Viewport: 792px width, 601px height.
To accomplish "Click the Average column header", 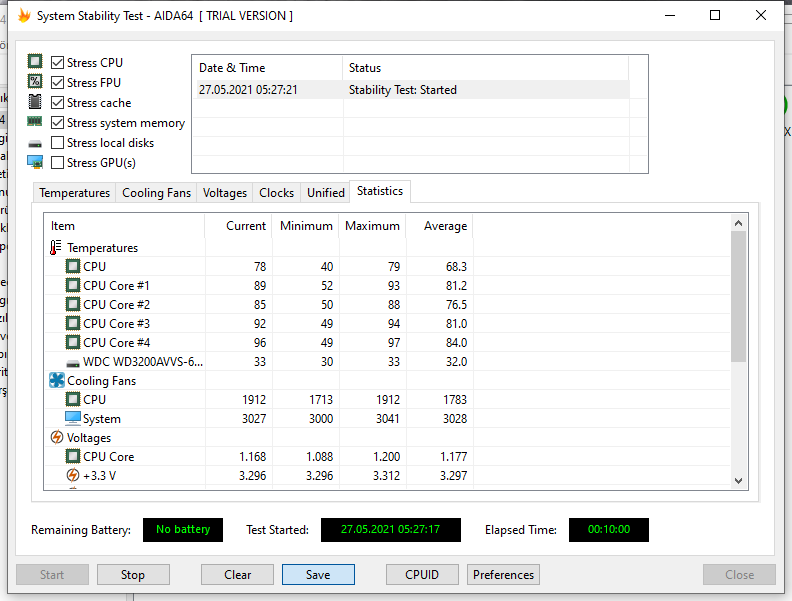I will (x=440, y=226).
